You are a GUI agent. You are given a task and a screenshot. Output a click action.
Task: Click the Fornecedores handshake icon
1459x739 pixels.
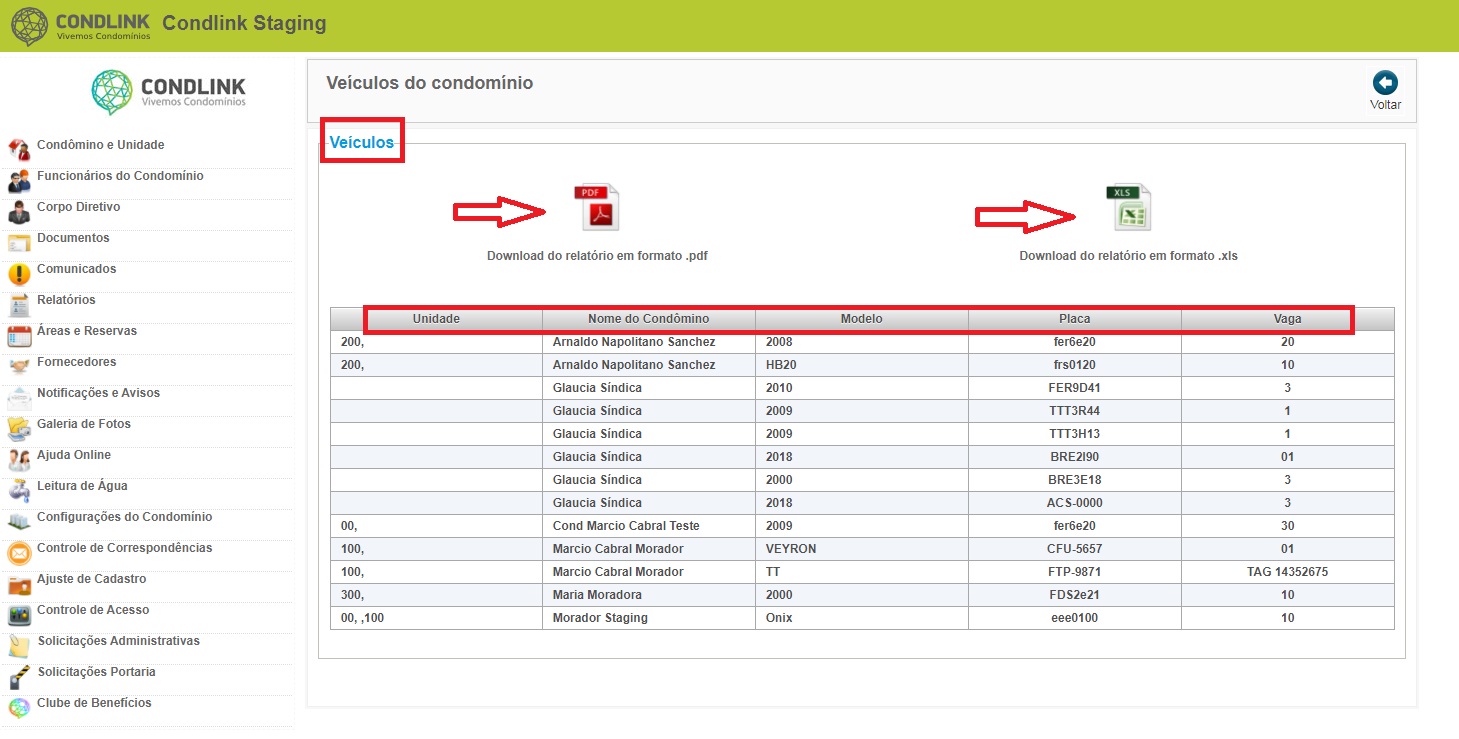pyautogui.click(x=19, y=367)
